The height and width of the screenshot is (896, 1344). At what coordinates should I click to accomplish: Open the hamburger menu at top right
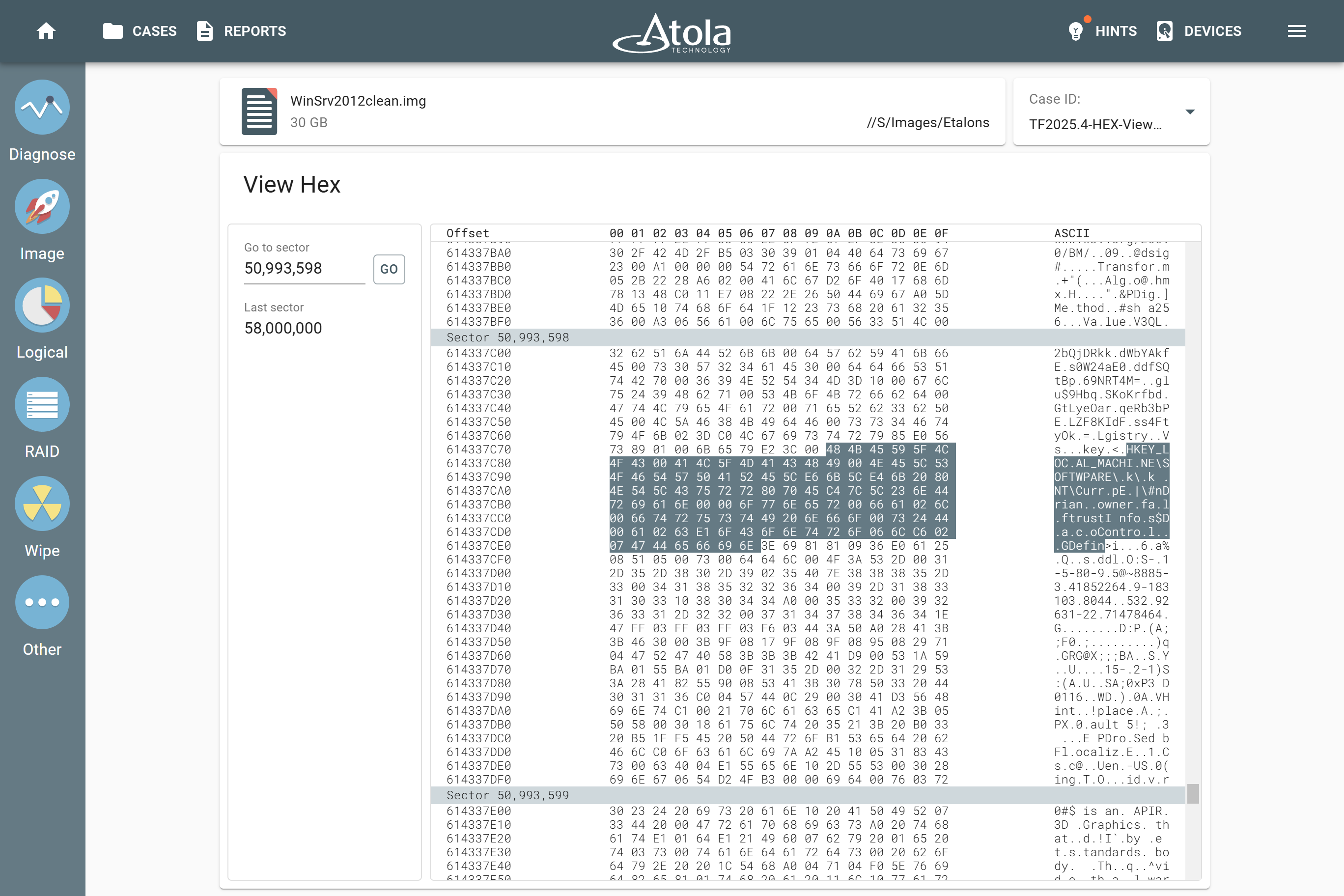tap(1296, 31)
